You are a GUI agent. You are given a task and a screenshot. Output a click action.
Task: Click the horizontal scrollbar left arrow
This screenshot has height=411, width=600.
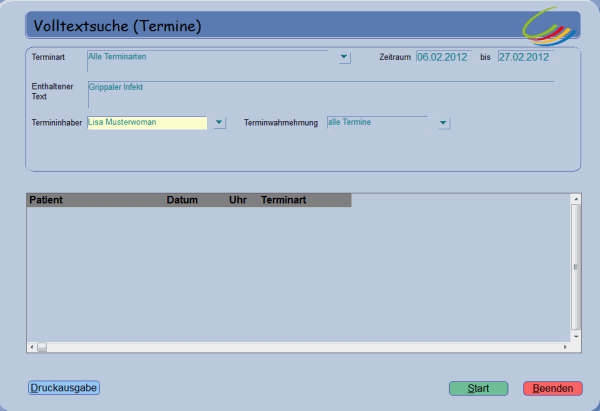tap(32, 347)
